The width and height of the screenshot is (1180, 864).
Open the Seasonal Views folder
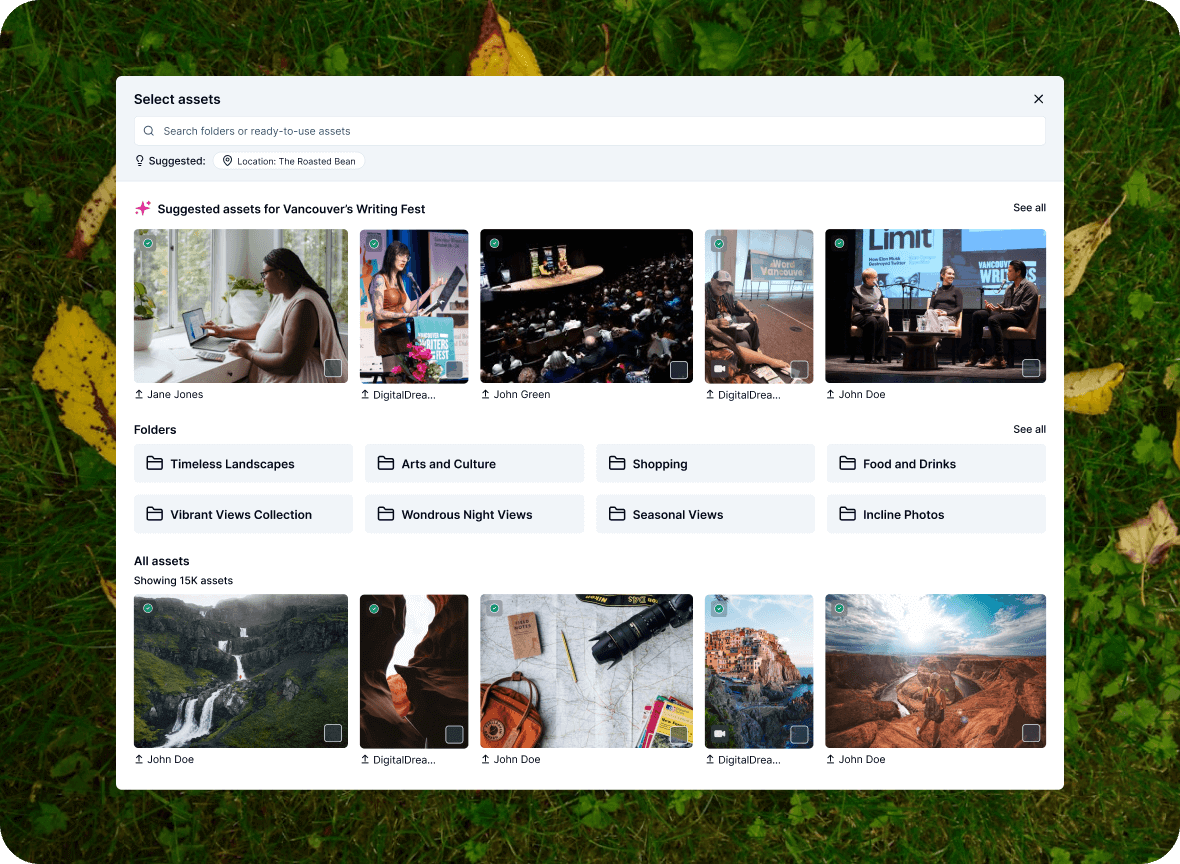point(705,514)
